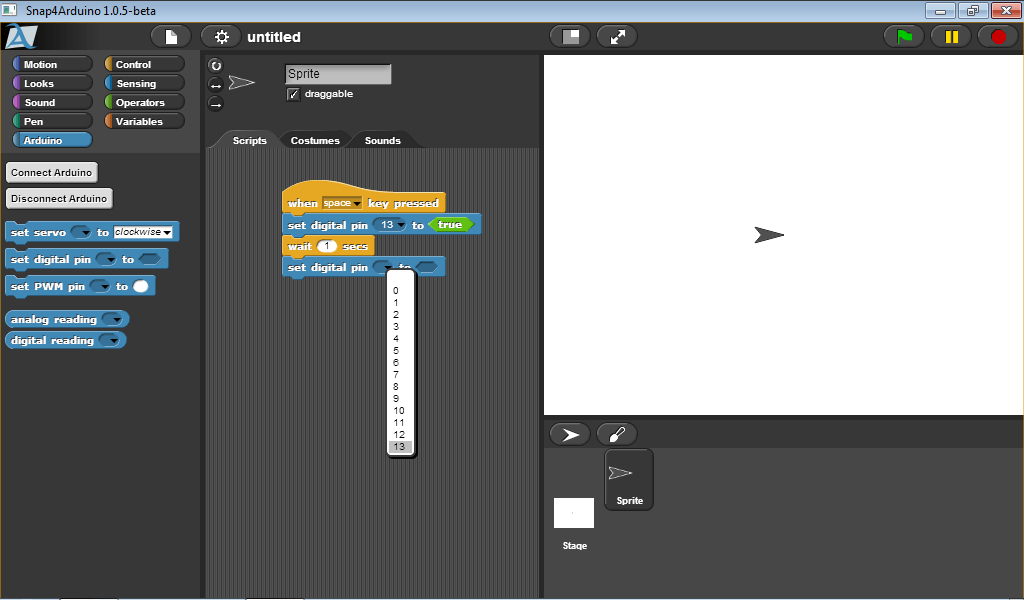
Task: Stop all scripts with the red button
Action: 998,37
